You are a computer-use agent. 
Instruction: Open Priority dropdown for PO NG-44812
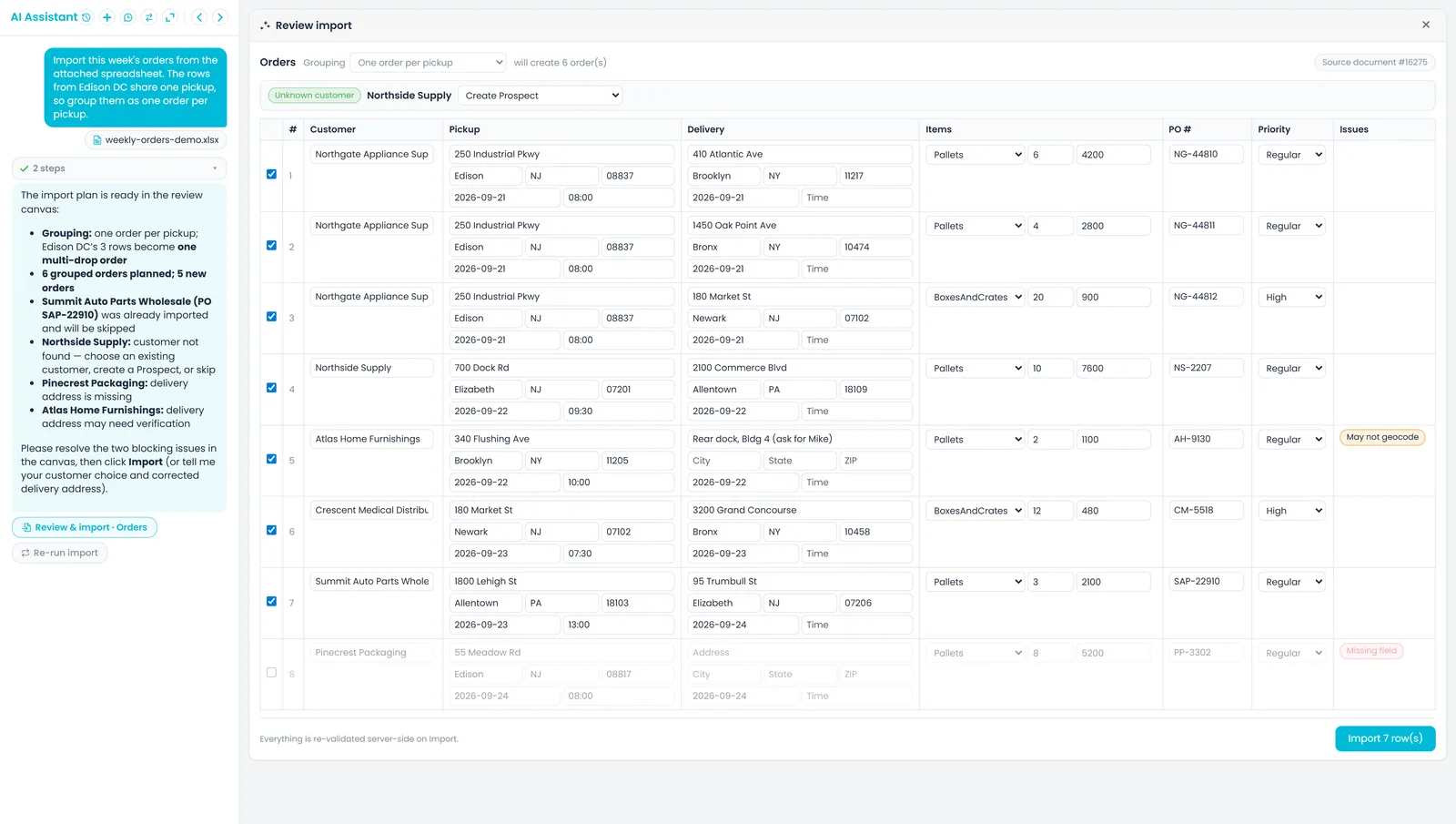point(1292,297)
